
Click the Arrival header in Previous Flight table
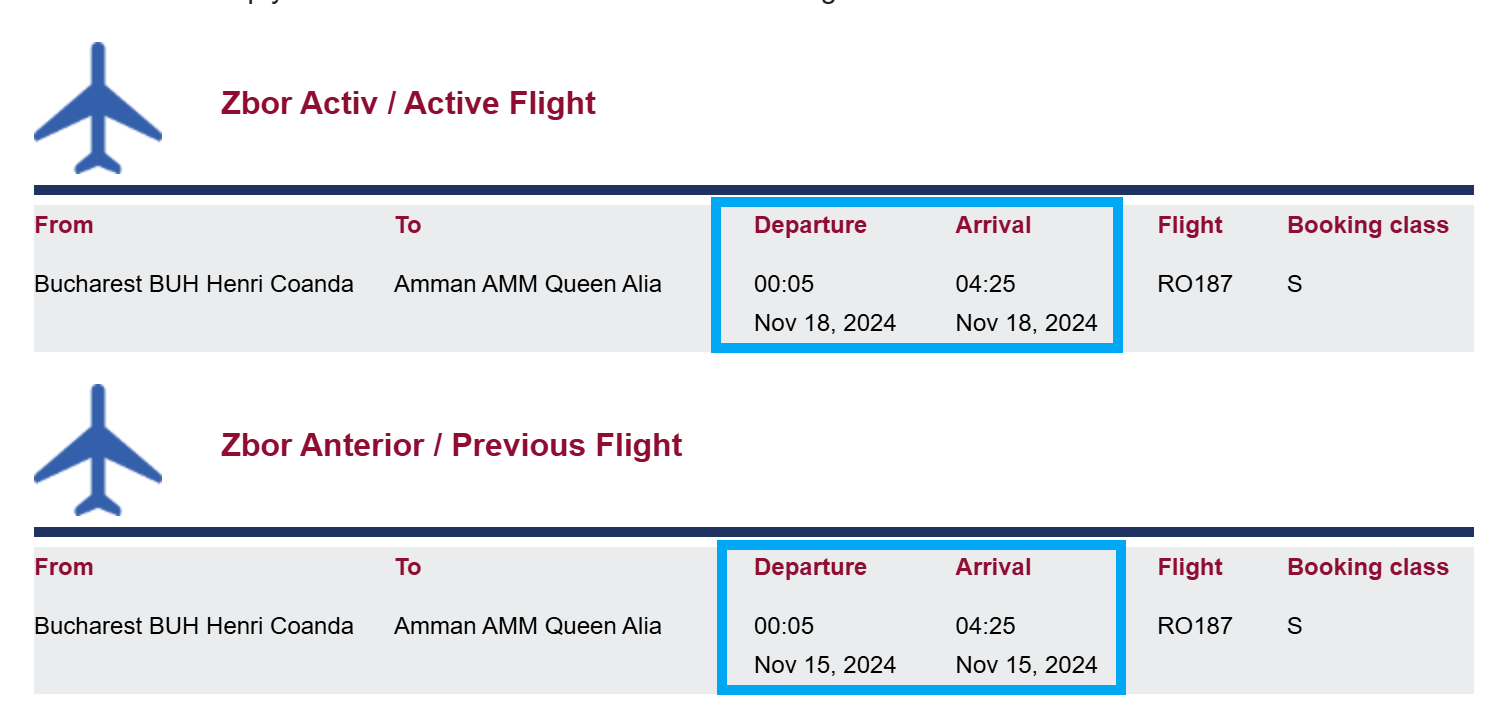click(993, 567)
